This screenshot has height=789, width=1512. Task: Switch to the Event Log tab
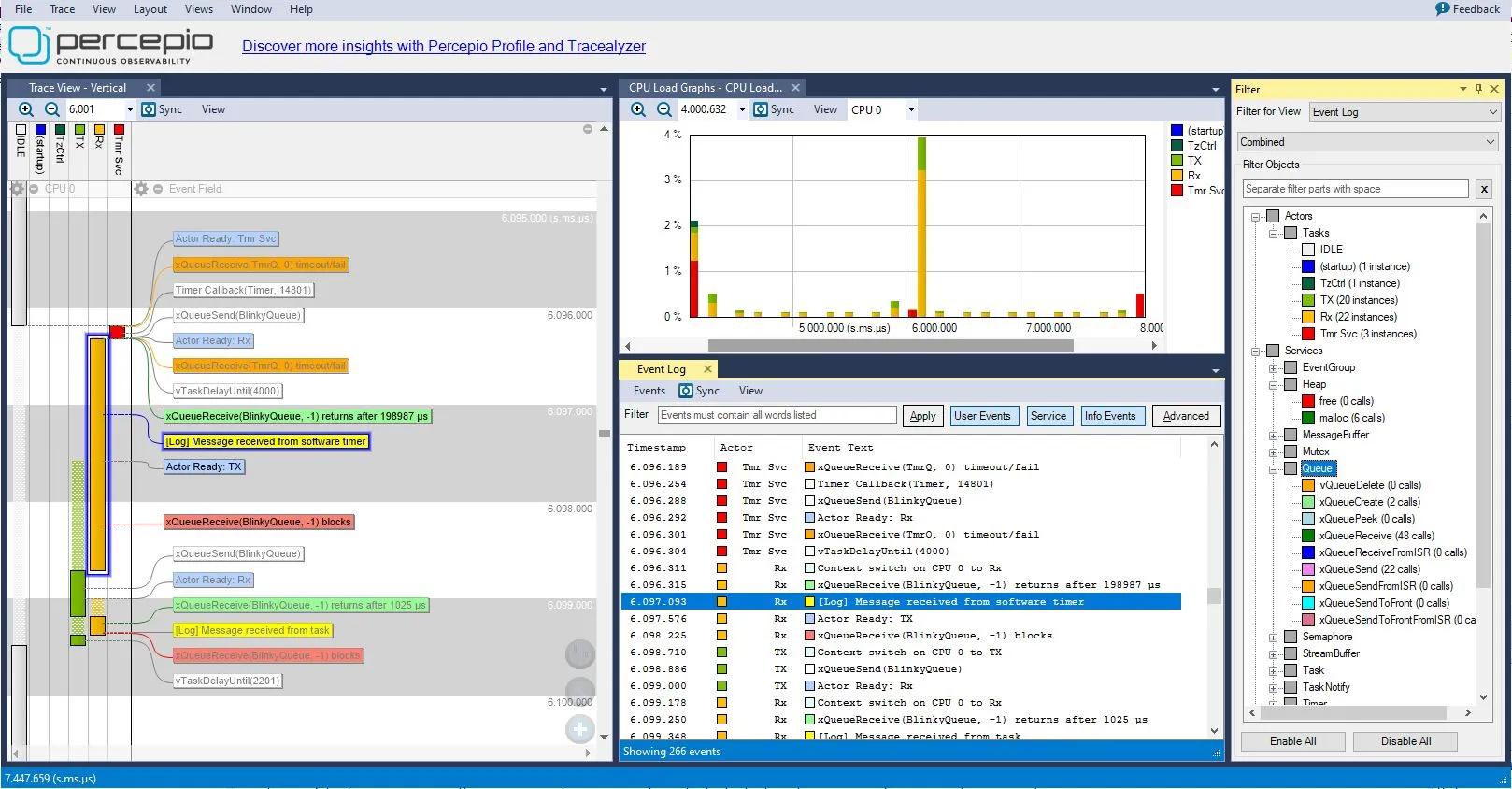pos(662,369)
